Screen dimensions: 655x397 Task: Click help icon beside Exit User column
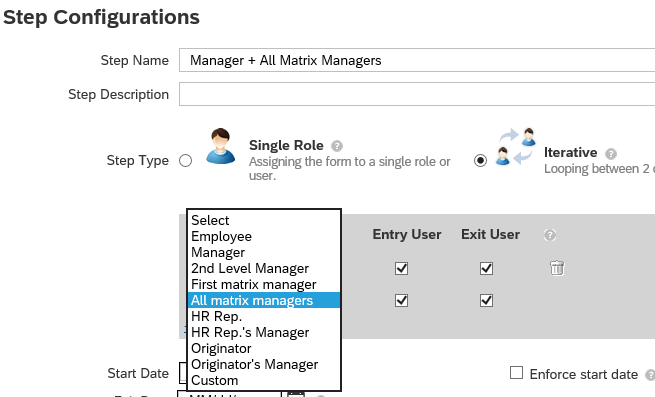click(x=550, y=235)
